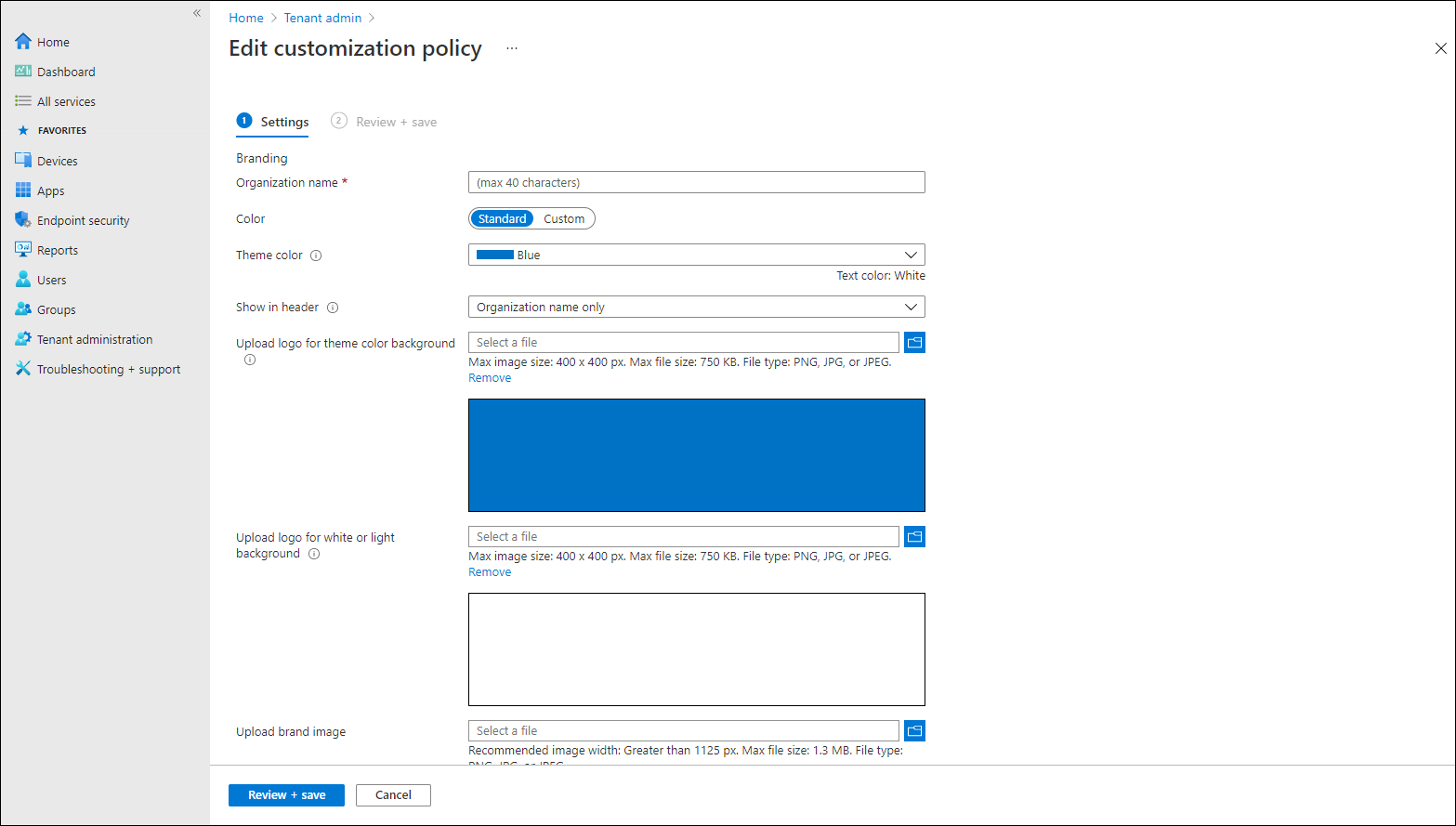Select the Standard color option
The image size is (1456, 826).
coord(502,219)
